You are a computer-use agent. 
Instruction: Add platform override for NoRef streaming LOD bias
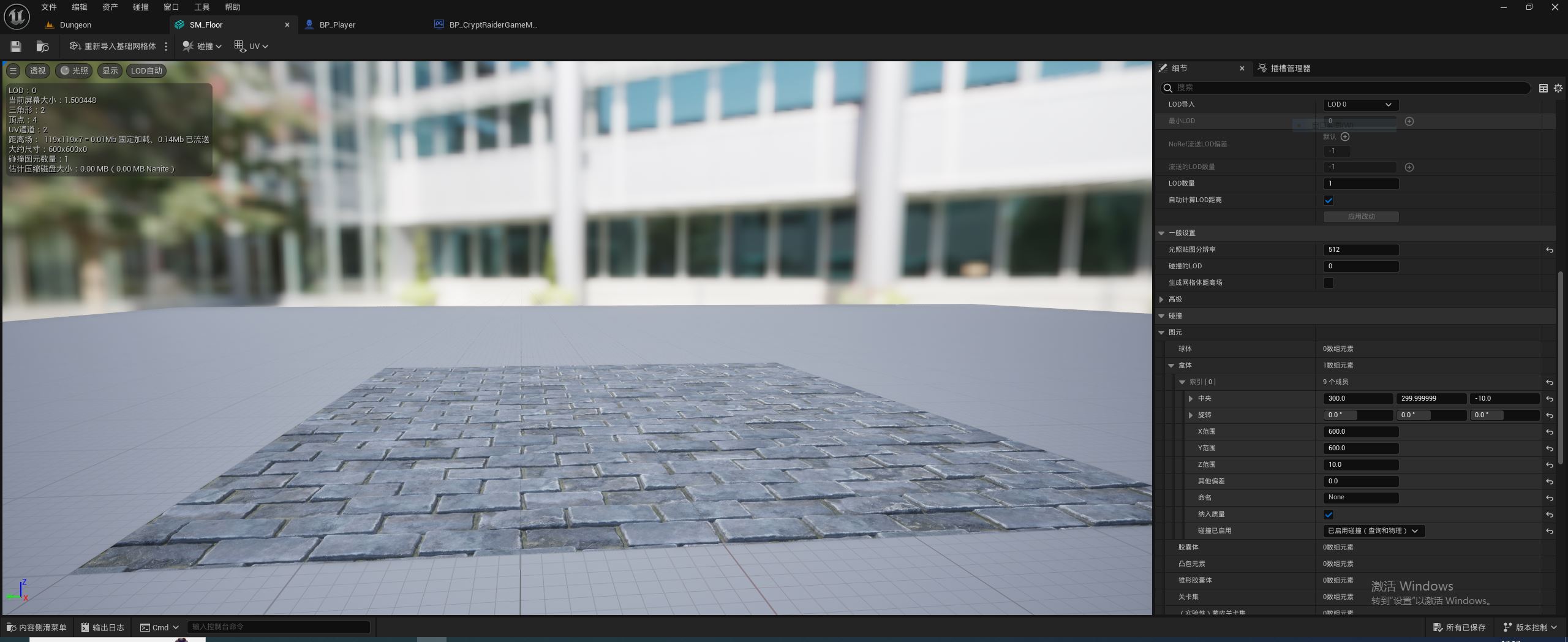pyautogui.click(x=1345, y=137)
